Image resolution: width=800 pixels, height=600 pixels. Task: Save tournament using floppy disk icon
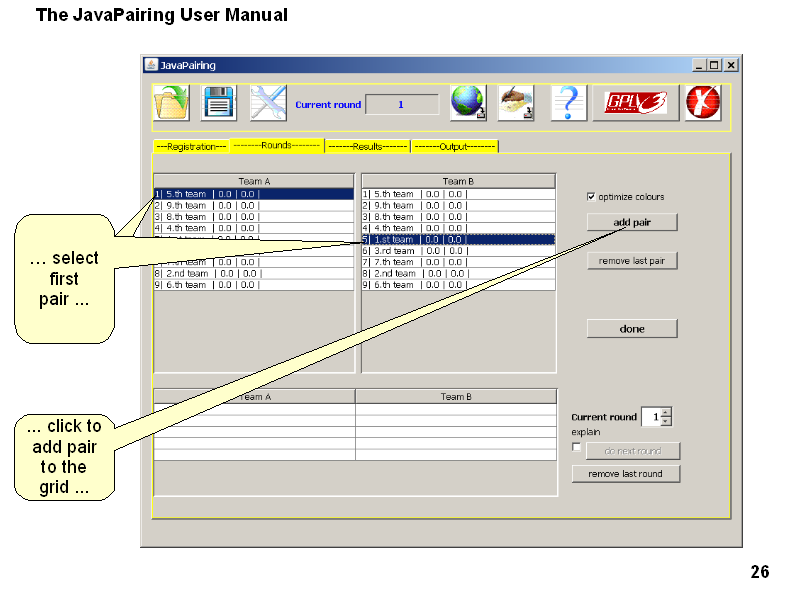pos(218,103)
